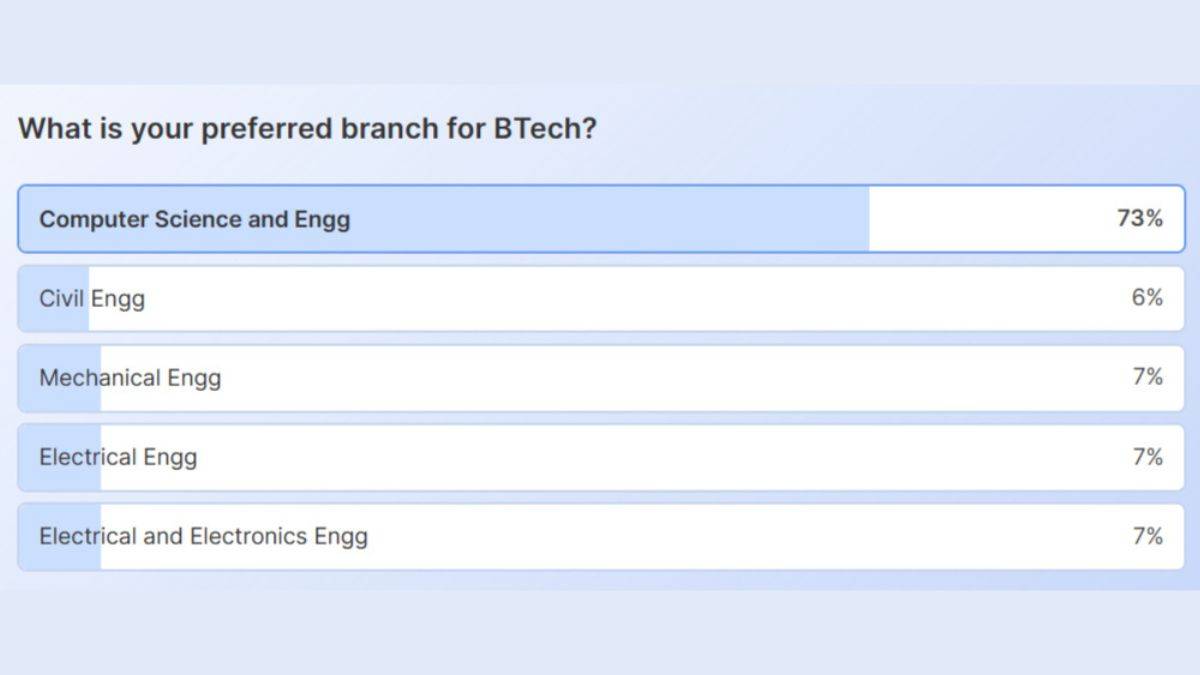The image size is (1200, 675).
Task: Click the blue filled bar of Computer Science
Action: [600, 219]
